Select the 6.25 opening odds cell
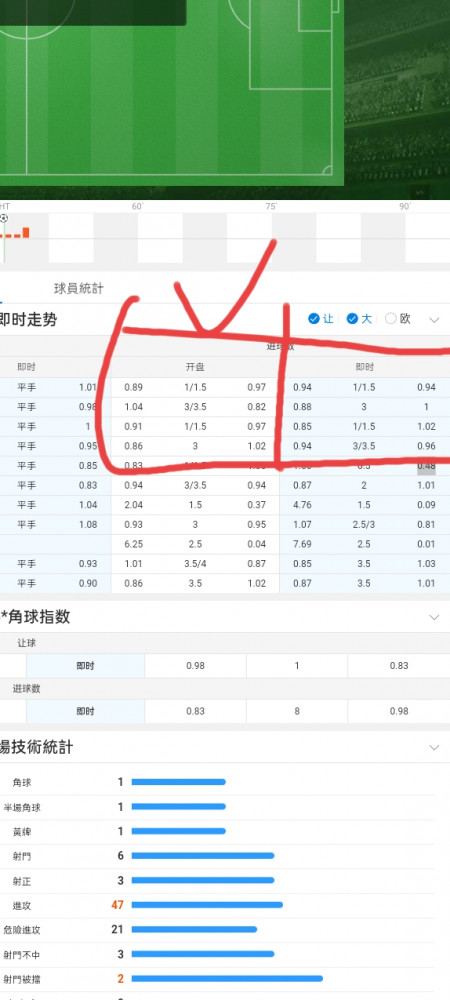This screenshot has width=450, height=1000. 134,545
